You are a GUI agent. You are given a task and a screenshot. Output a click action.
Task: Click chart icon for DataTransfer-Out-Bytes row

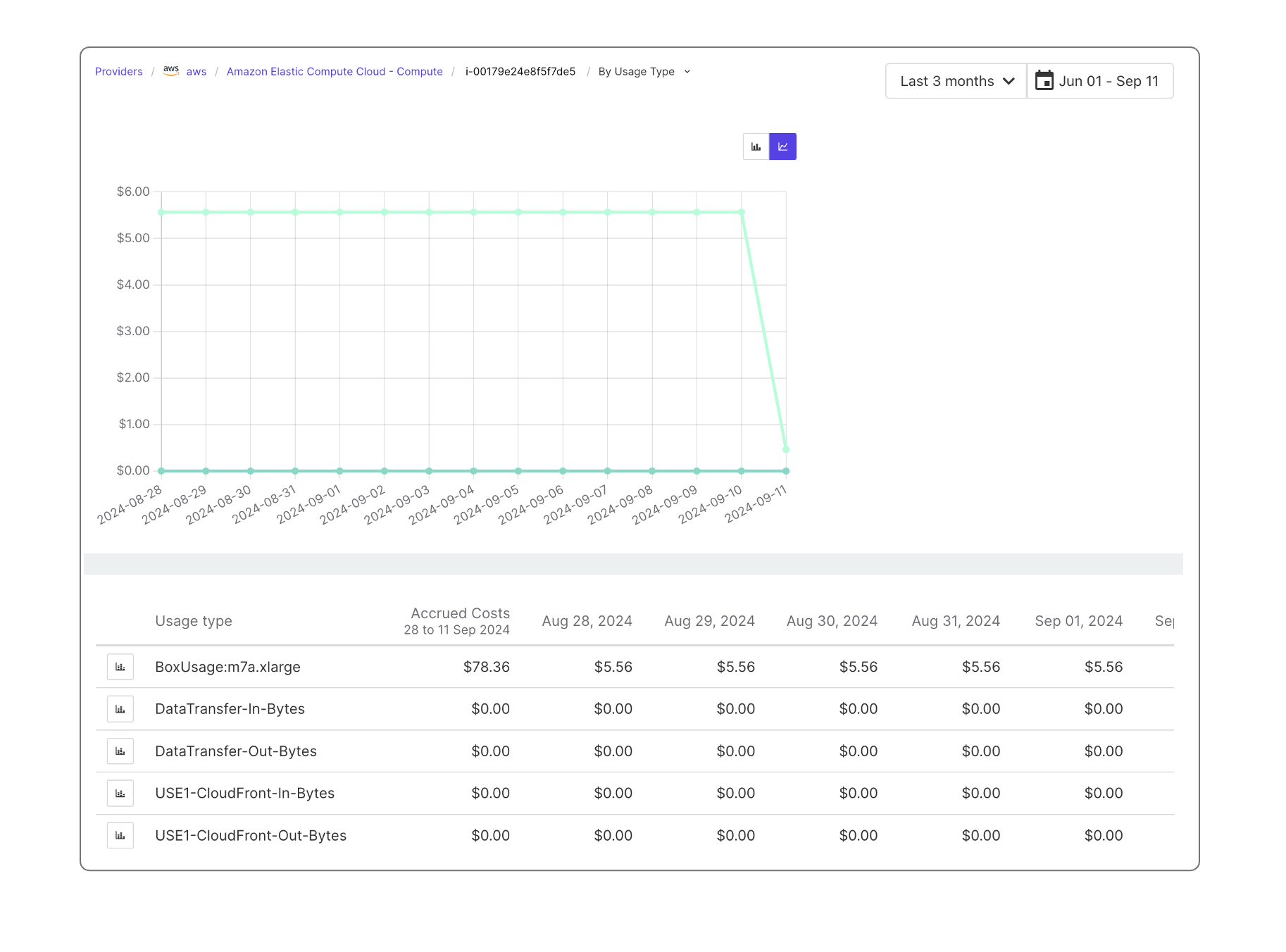(120, 751)
